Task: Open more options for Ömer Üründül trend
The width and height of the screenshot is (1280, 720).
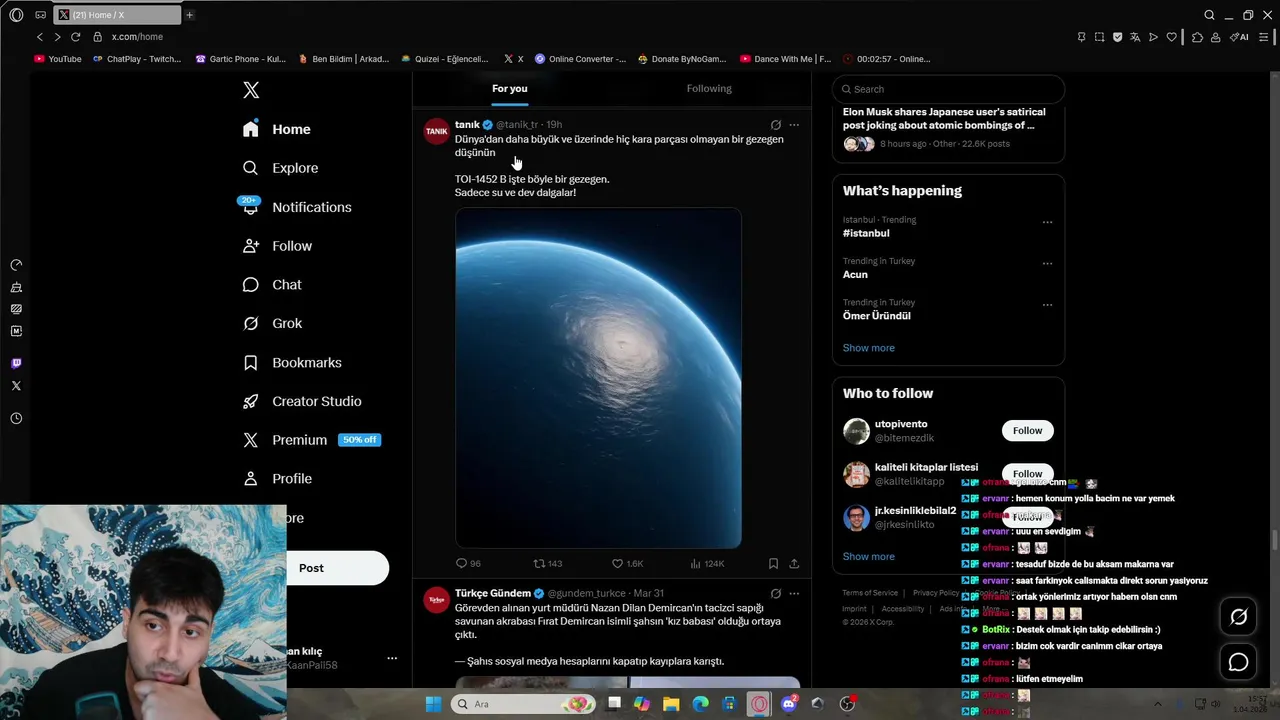Action: 1047,305
